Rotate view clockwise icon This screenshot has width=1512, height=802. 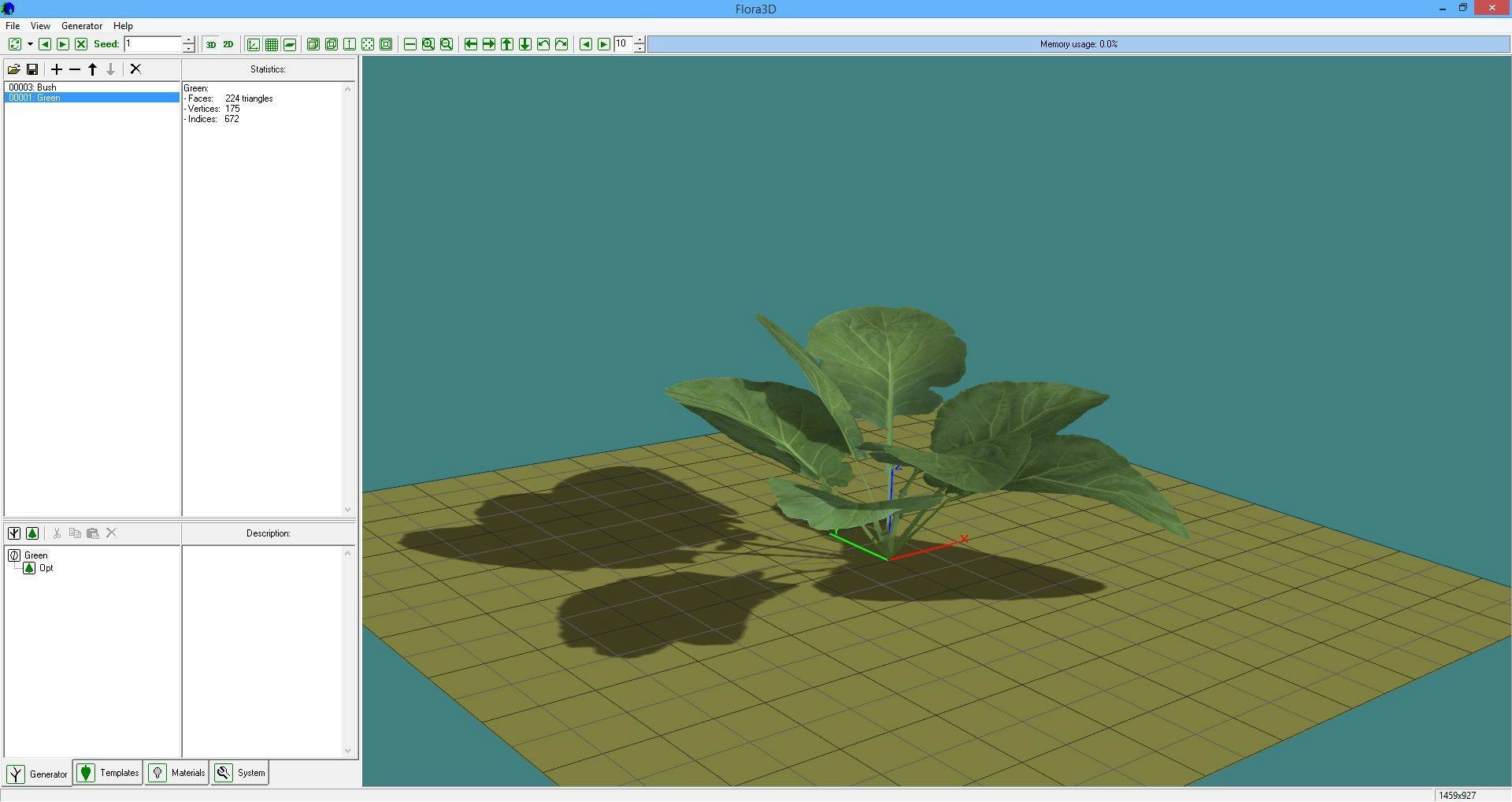click(561, 44)
